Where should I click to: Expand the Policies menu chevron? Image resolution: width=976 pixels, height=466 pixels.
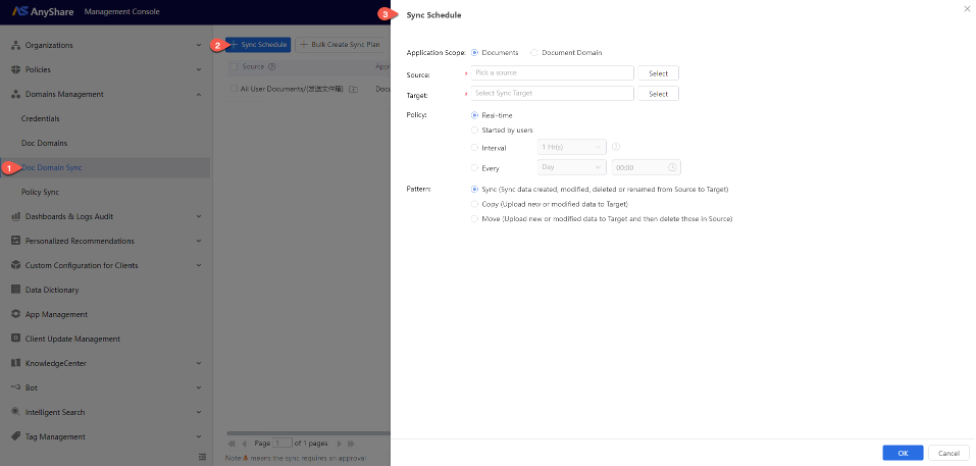point(199,70)
